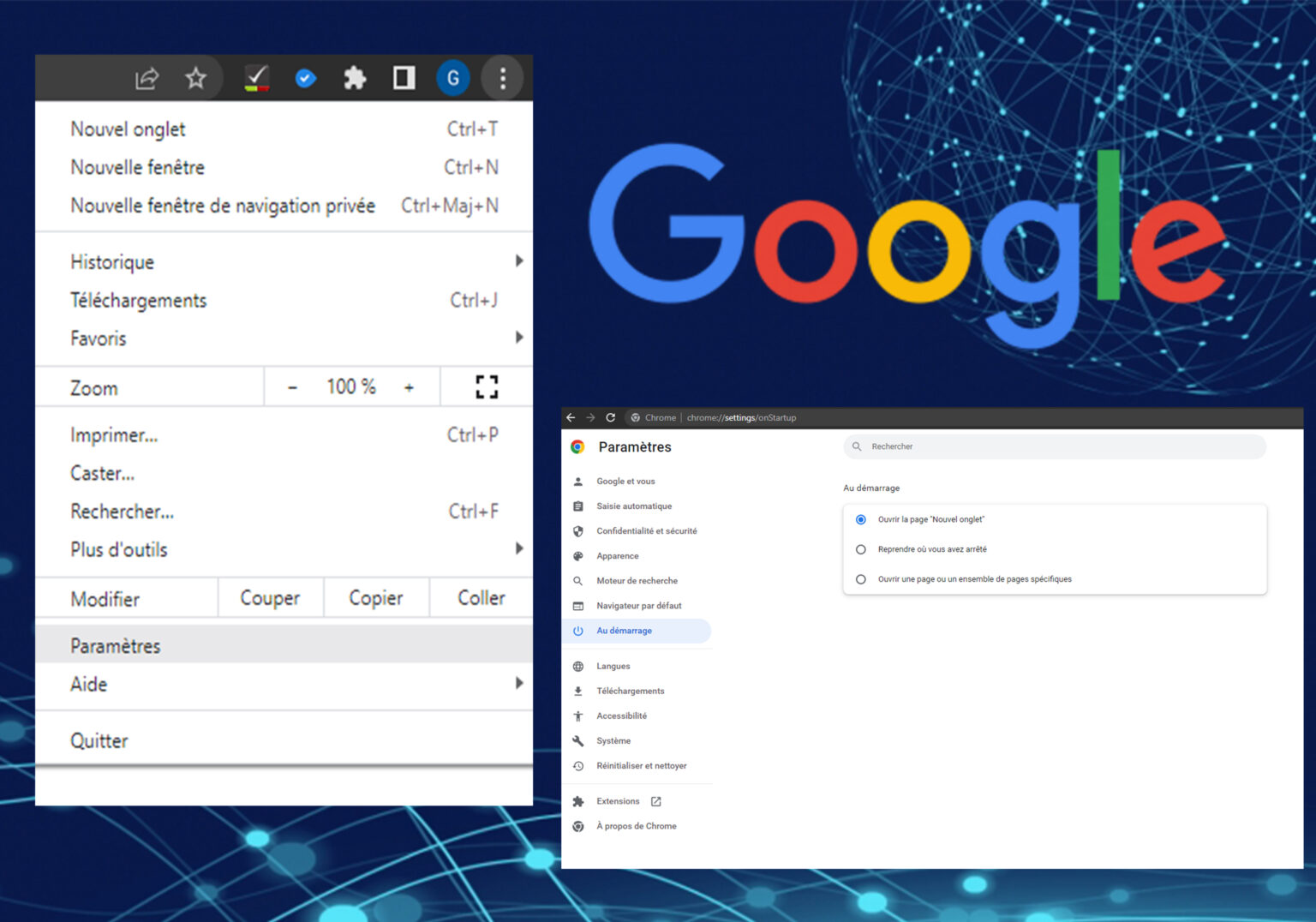
Task: Open Paramètres from the Chrome menu
Action: [x=284, y=644]
